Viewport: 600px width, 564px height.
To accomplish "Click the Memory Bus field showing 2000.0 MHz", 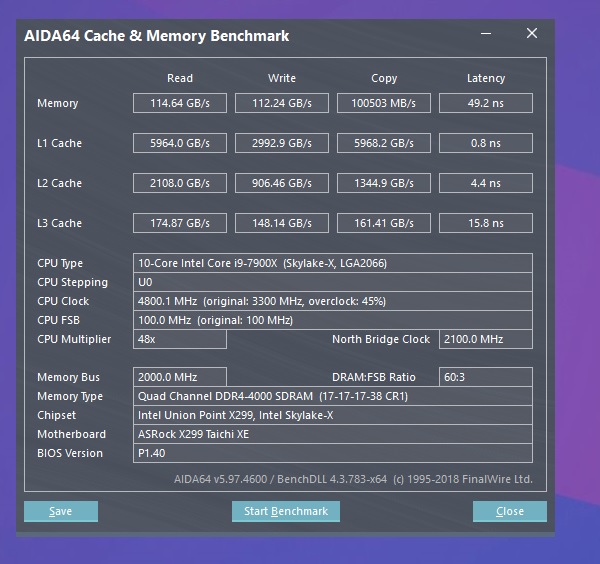I will point(180,377).
